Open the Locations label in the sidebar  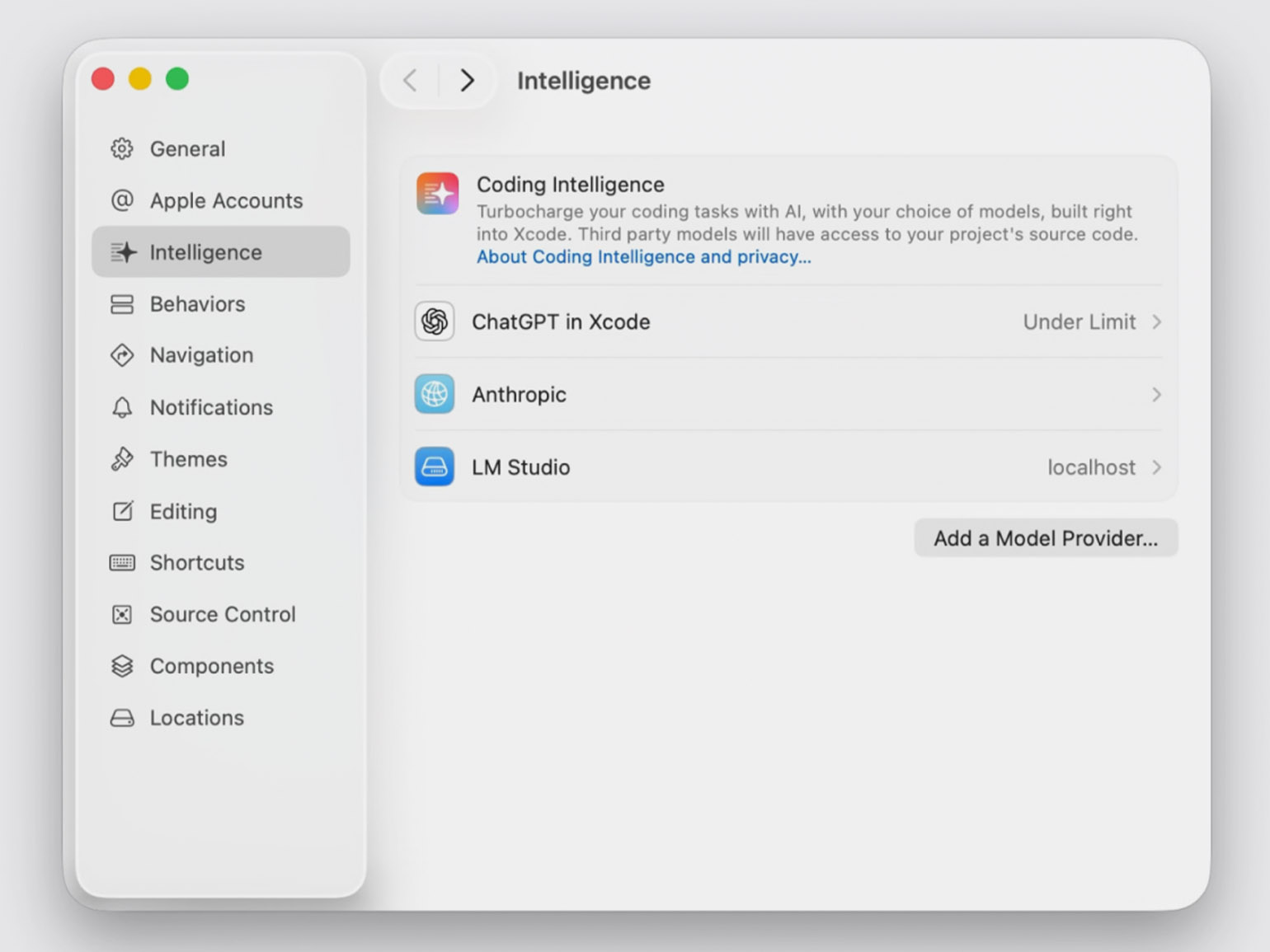197,718
